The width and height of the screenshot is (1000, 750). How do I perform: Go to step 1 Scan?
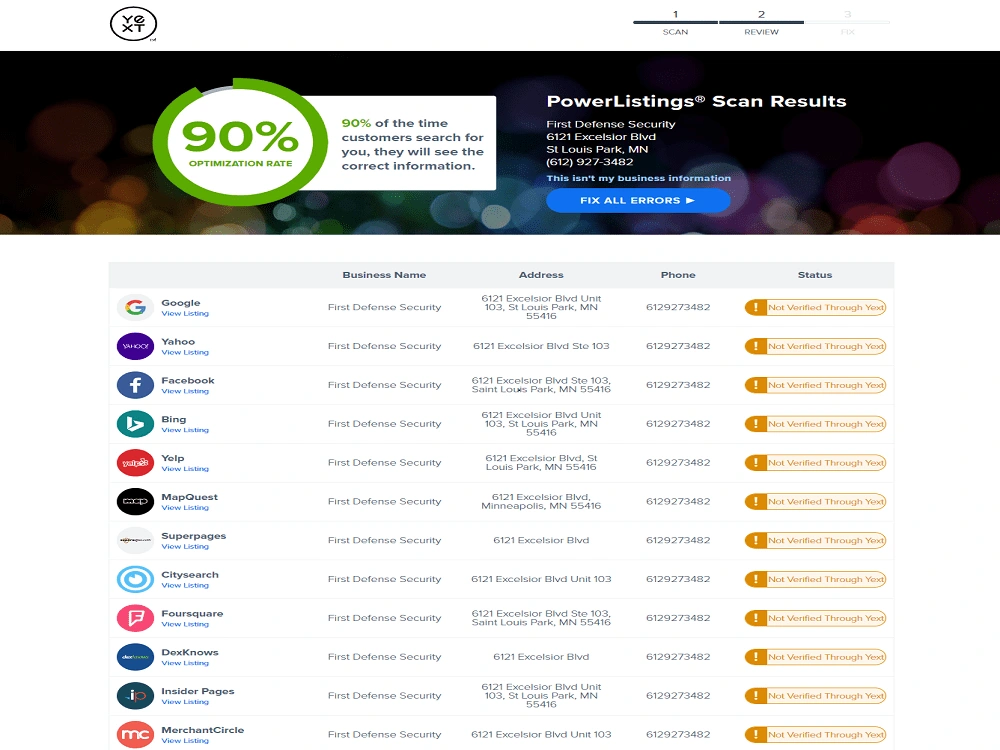675,22
